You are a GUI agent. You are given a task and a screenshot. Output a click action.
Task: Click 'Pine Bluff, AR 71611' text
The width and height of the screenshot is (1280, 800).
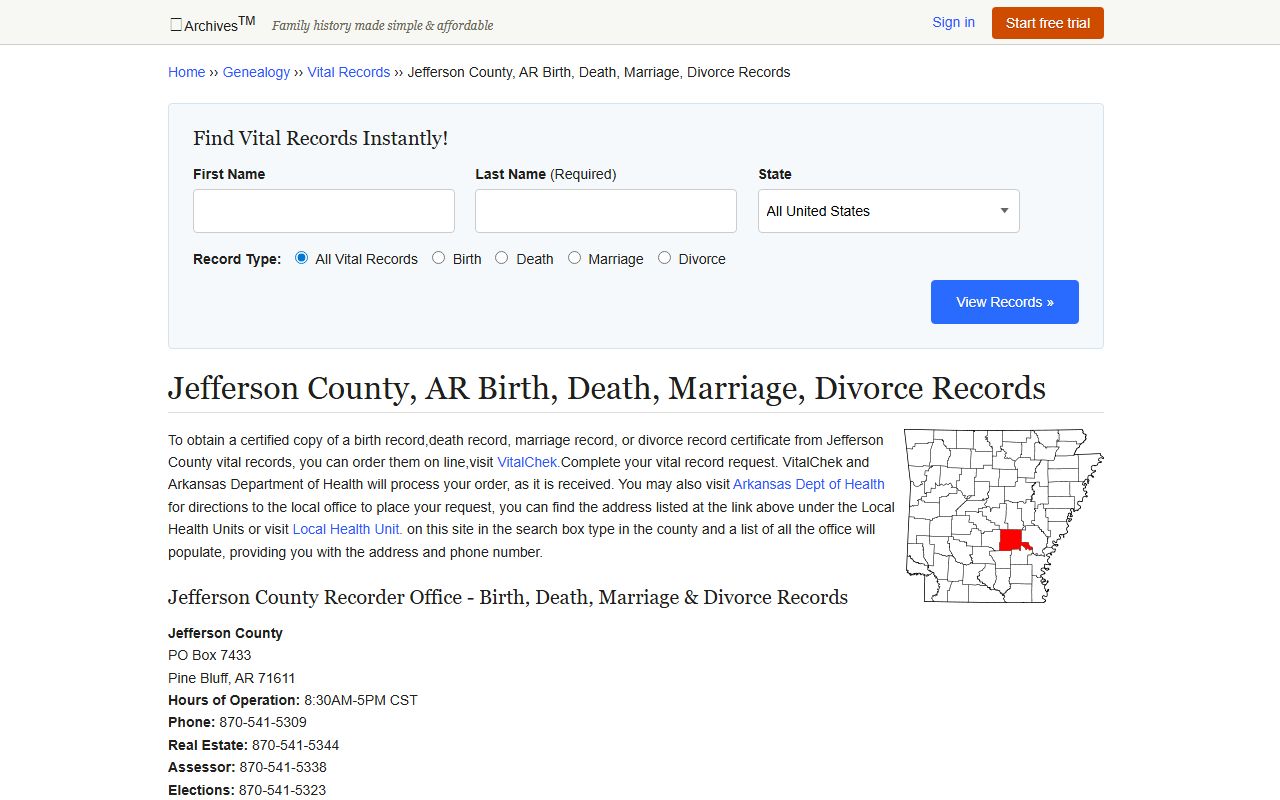[232, 678]
